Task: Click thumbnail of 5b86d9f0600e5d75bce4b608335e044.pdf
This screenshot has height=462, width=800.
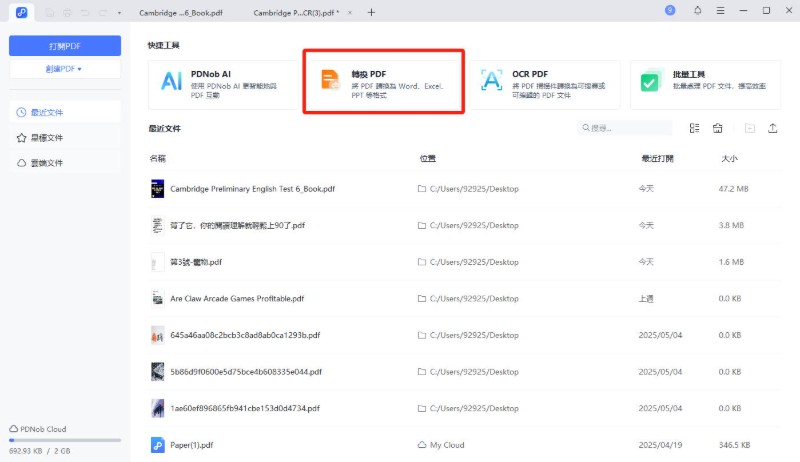Action: 158,372
